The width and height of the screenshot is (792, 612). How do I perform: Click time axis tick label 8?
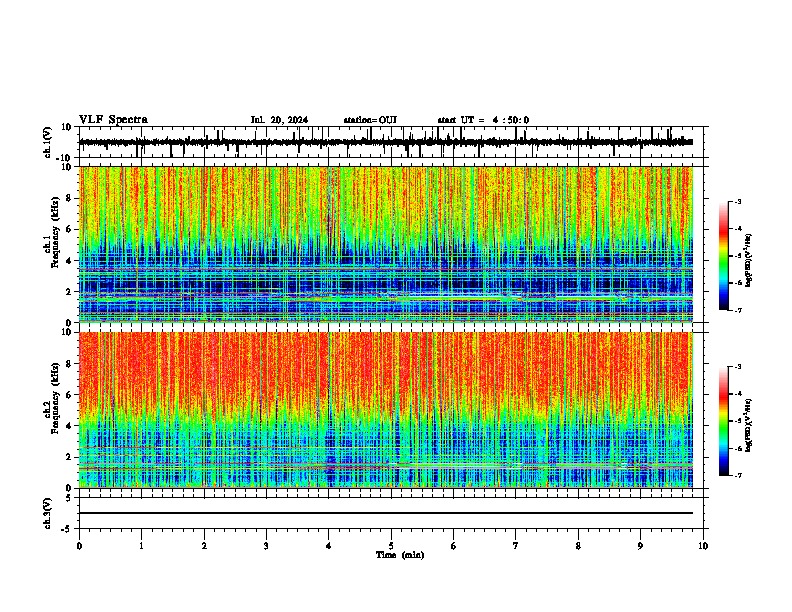click(578, 546)
